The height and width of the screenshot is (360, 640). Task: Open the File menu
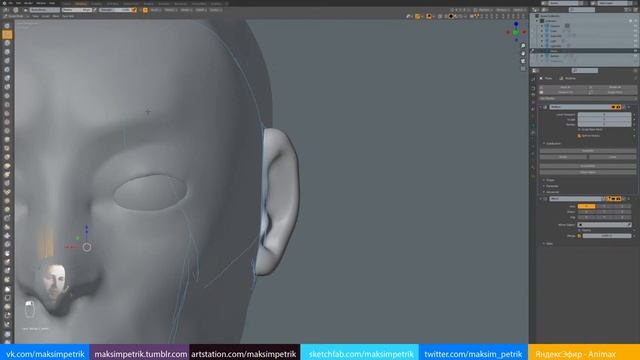tap(11, 3)
